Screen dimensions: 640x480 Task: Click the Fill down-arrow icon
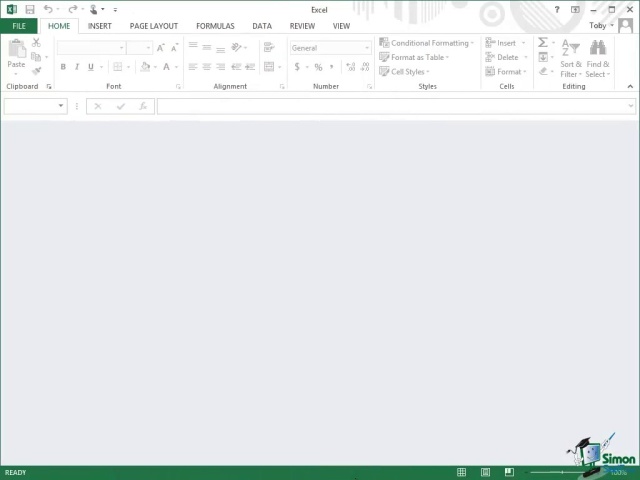click(543, 57)
